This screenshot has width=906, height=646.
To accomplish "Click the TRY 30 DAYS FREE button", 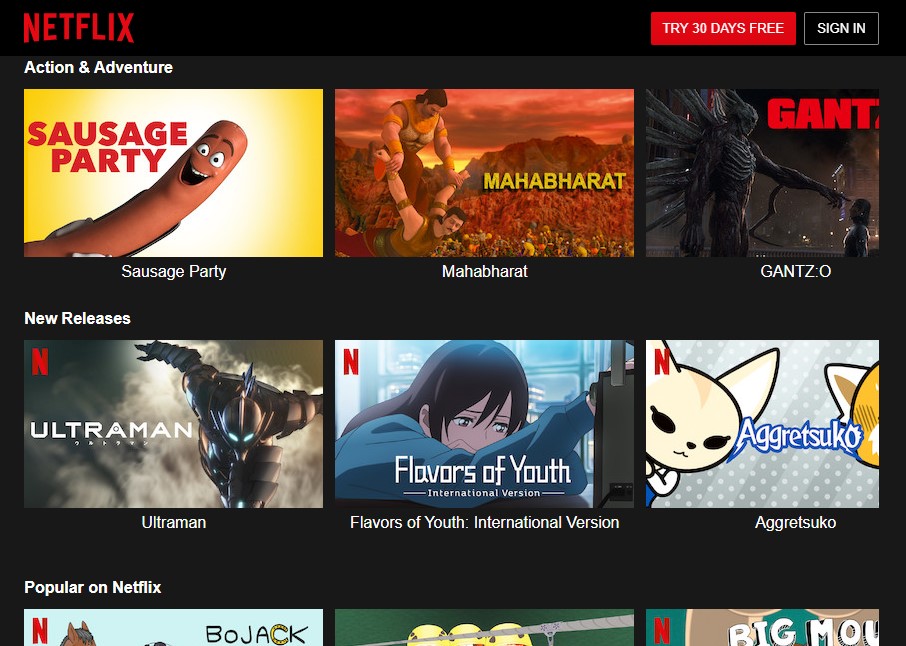I will [x=723, y=28].
